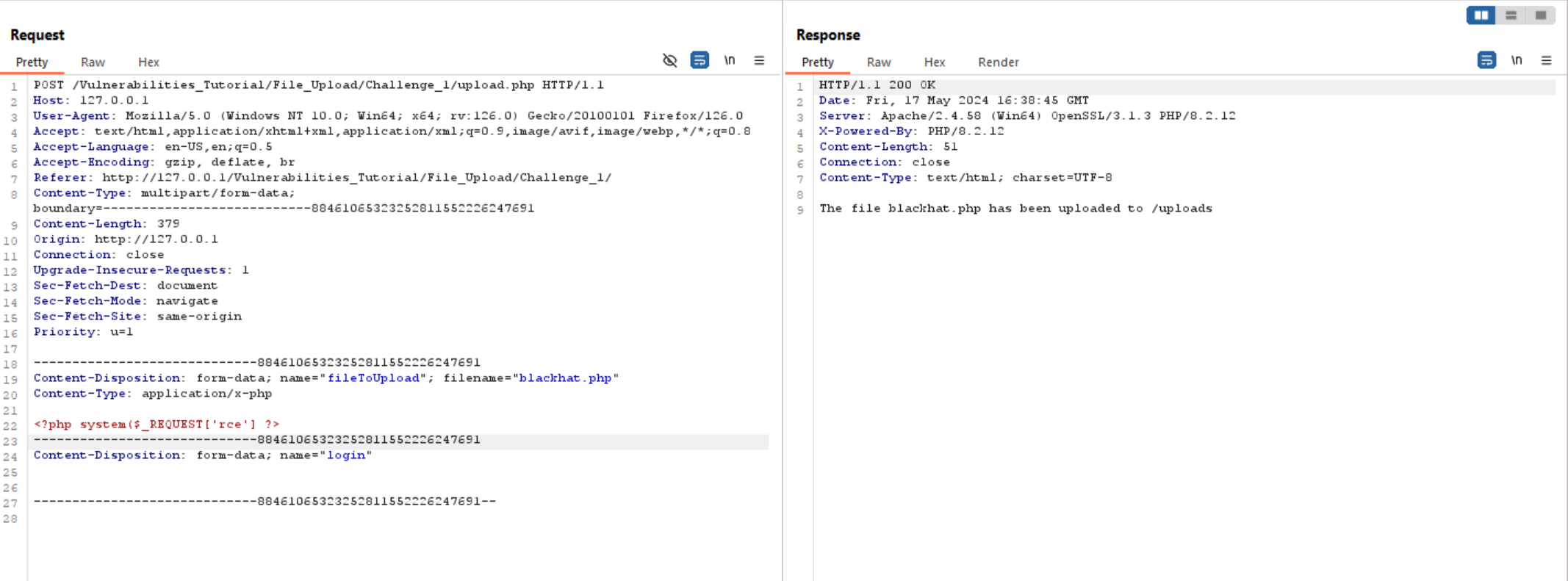Select side-by-side layout view icon
The image size is (1568, 581).
pyautogui.click(x=1481, y=15)
